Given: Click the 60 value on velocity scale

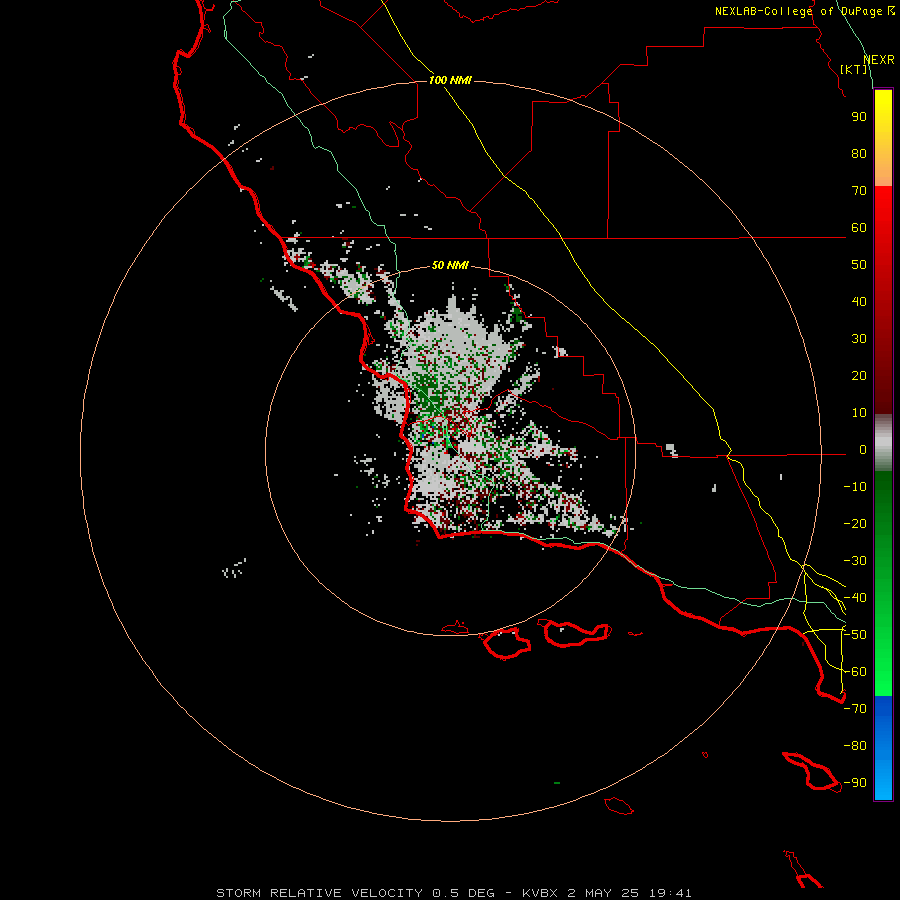Looking at the screenshot, I should coord(859,228).
